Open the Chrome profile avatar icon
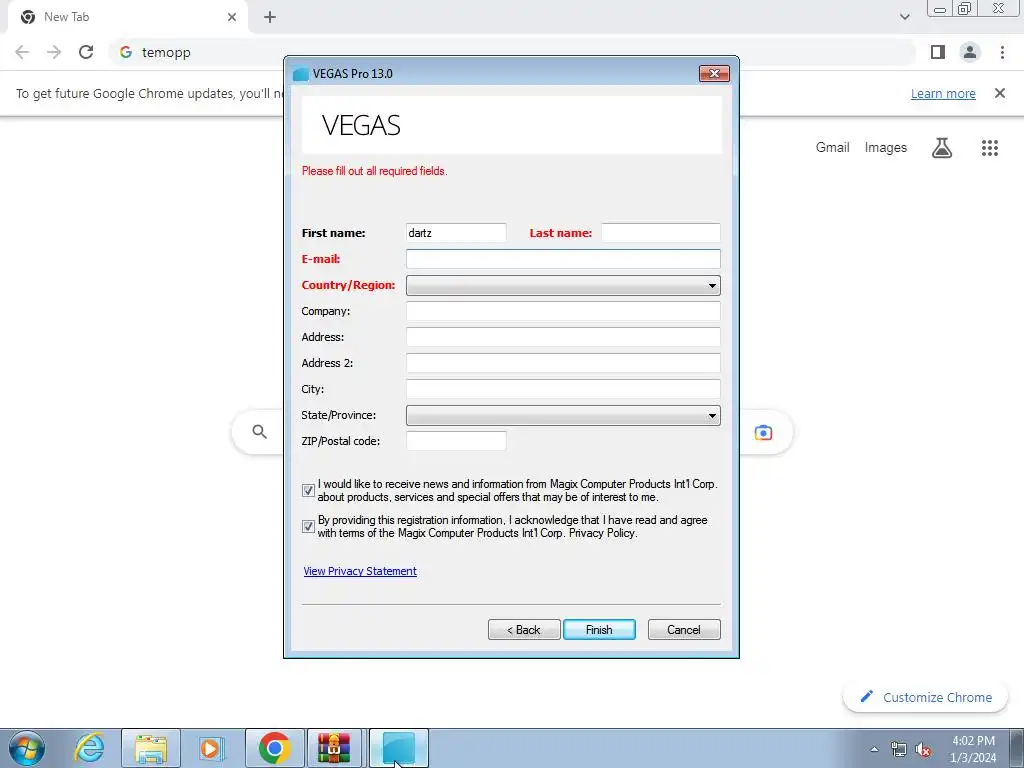The image size is (1024, 768). [x=970, y=52]
